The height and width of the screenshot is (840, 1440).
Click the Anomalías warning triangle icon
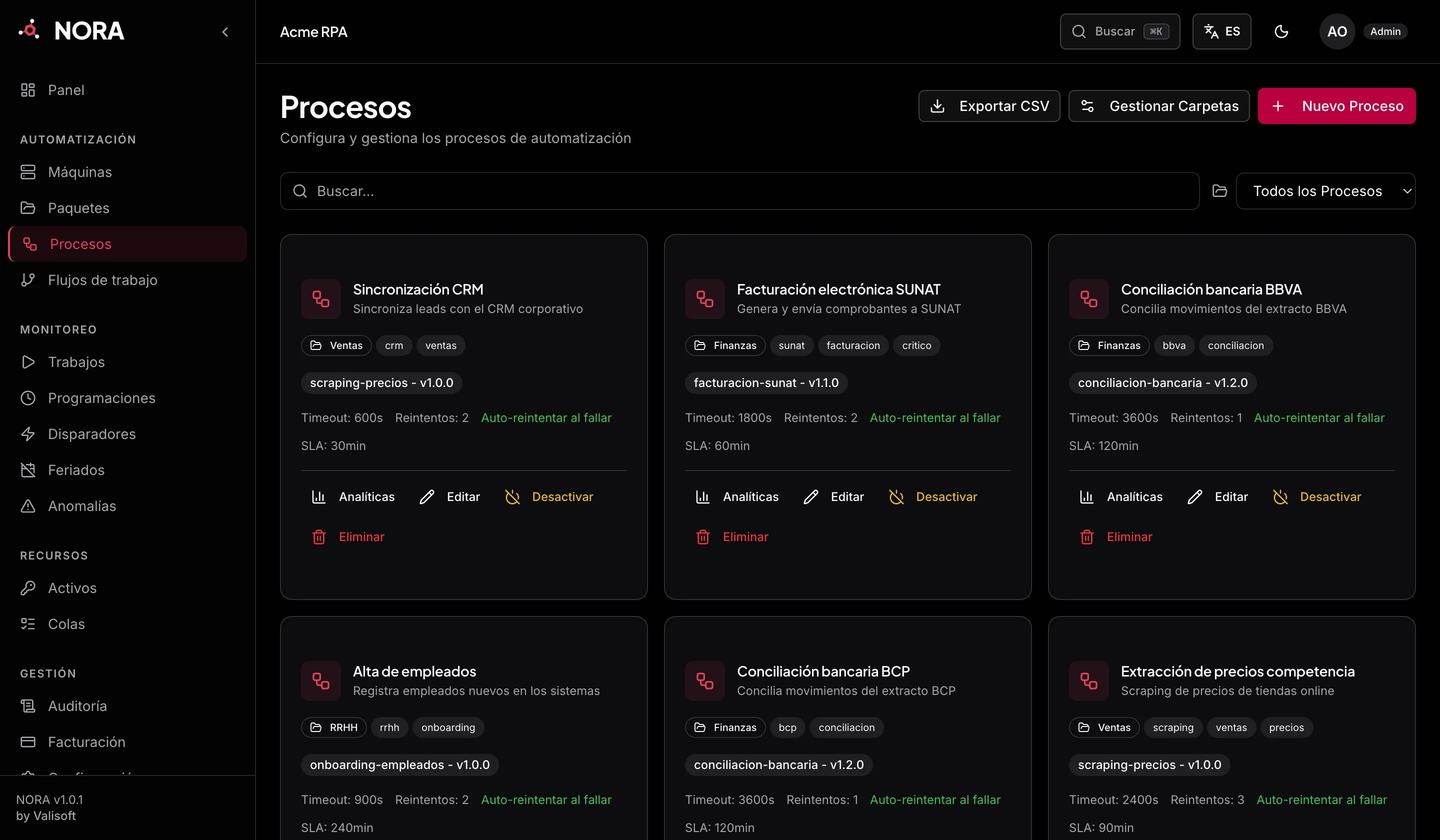click(x=28, y=505)
